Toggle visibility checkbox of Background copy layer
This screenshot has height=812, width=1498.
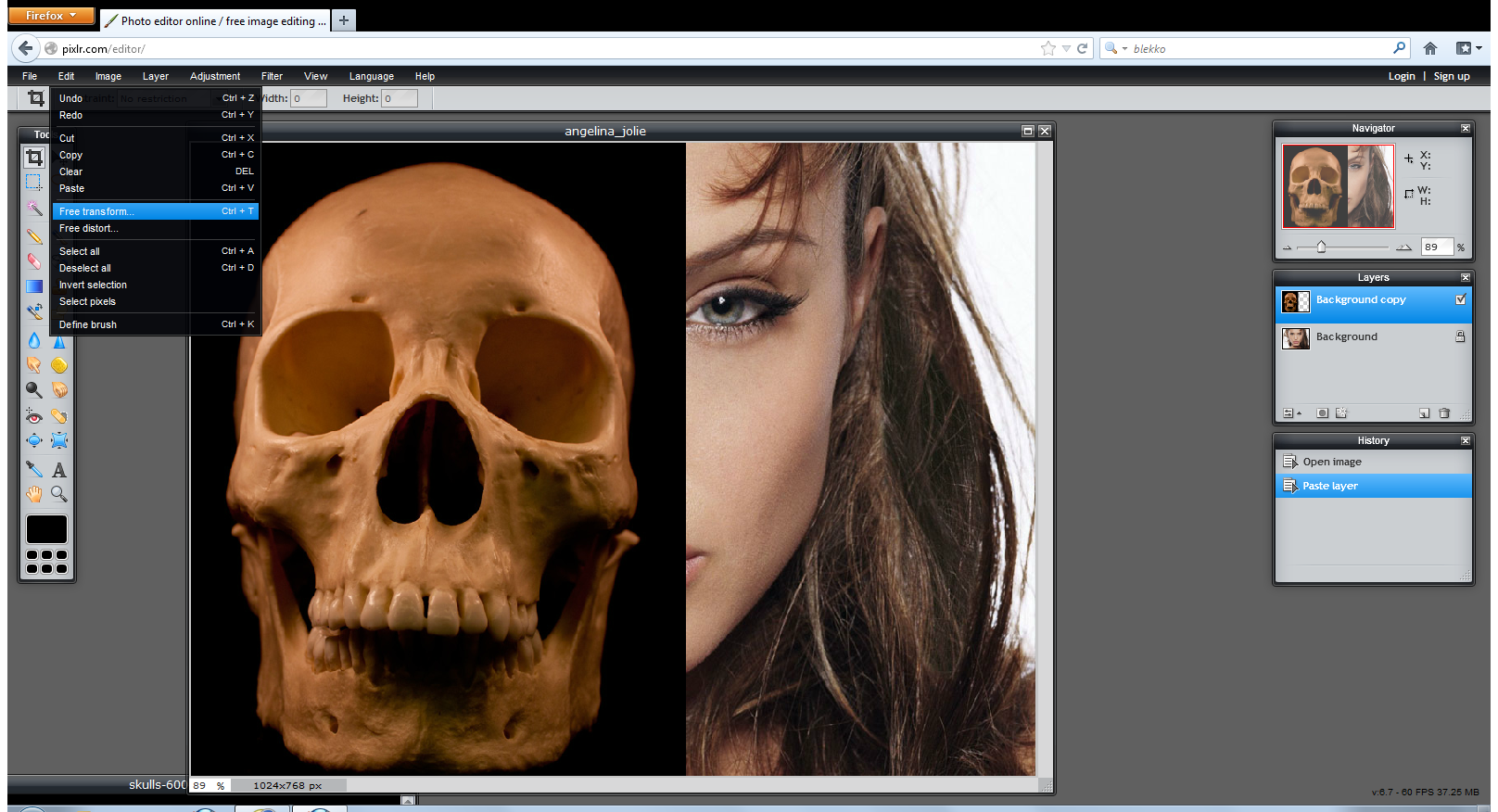click(x=1461, y=299)
